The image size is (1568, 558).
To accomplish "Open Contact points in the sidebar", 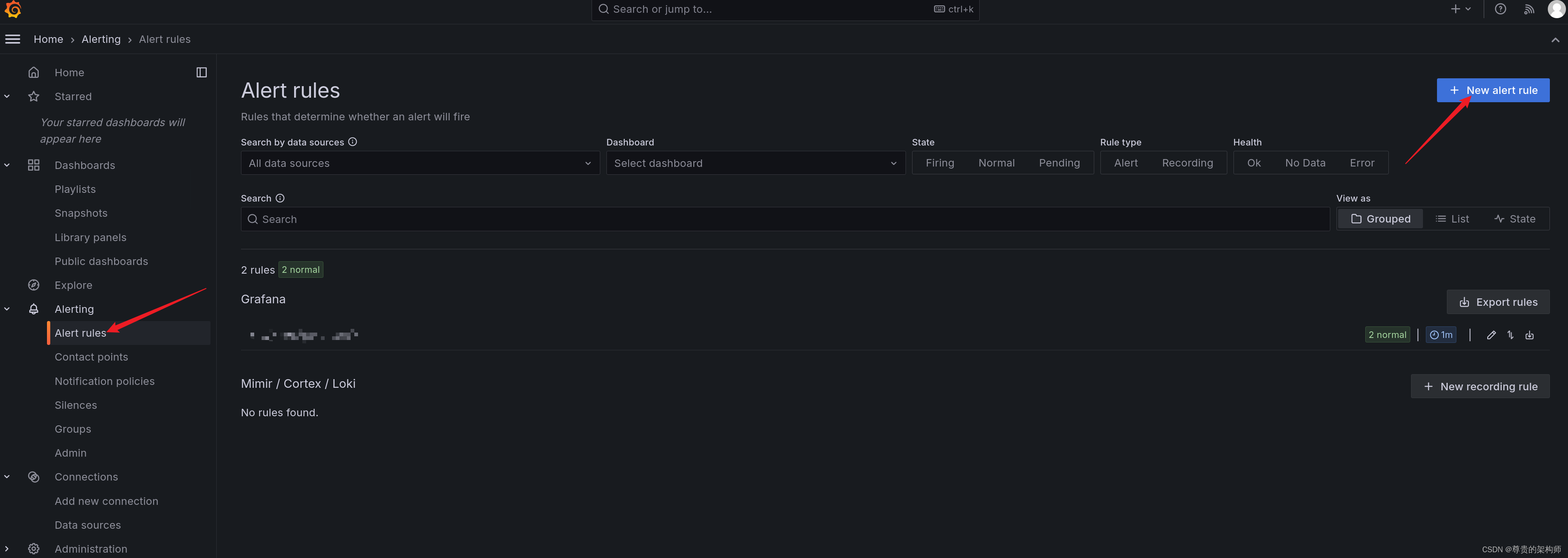I will point(91,356).
